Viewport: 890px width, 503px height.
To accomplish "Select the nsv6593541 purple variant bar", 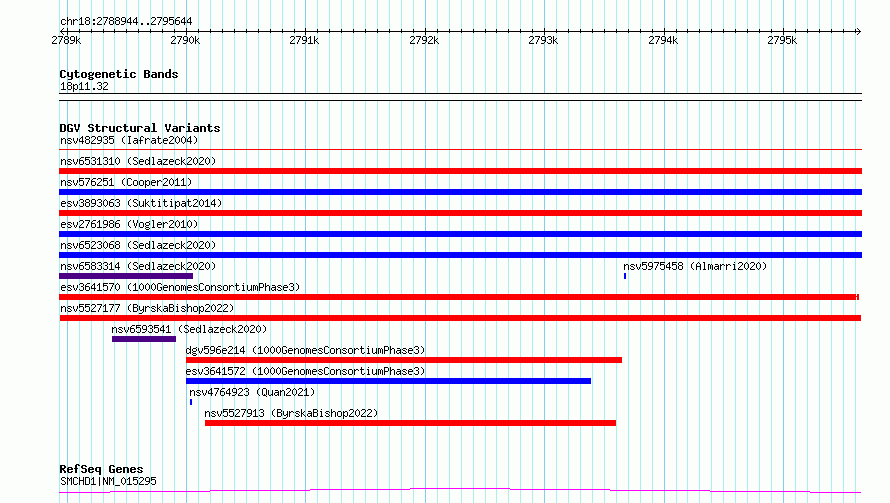I will click(144, 339).
